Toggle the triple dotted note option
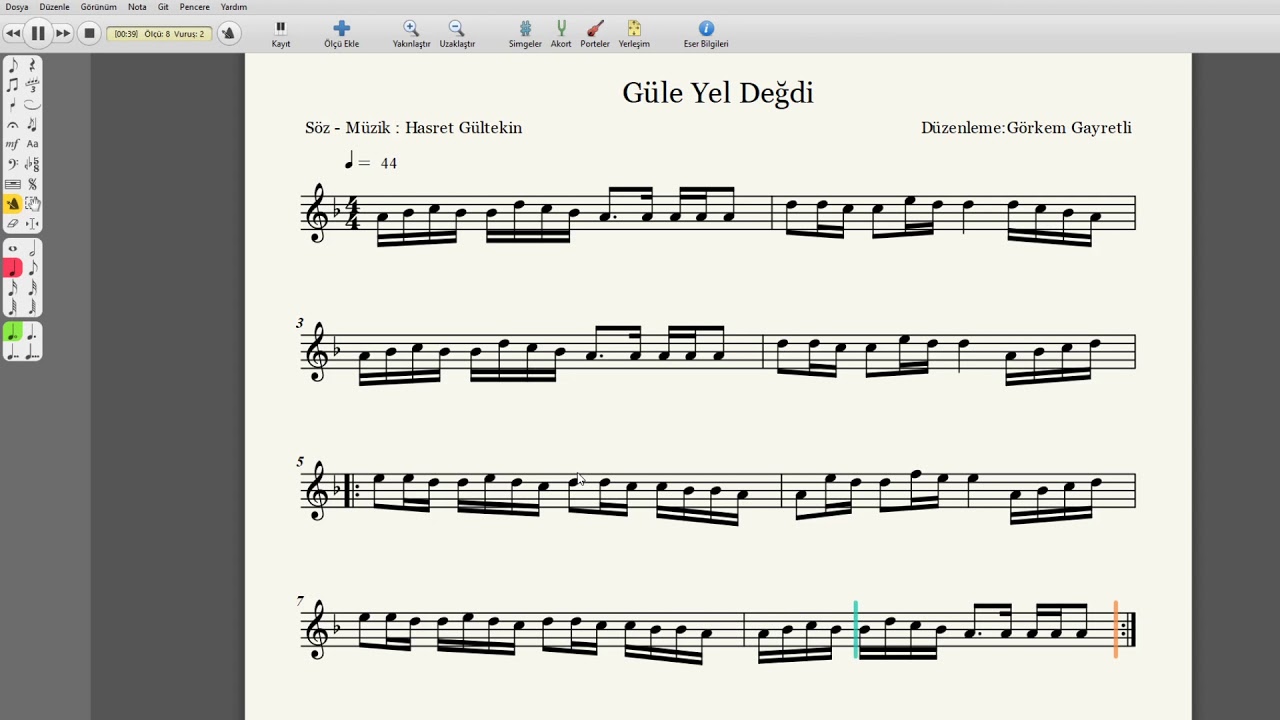This screenshot has width=1280, height=720. pos(32,352)
